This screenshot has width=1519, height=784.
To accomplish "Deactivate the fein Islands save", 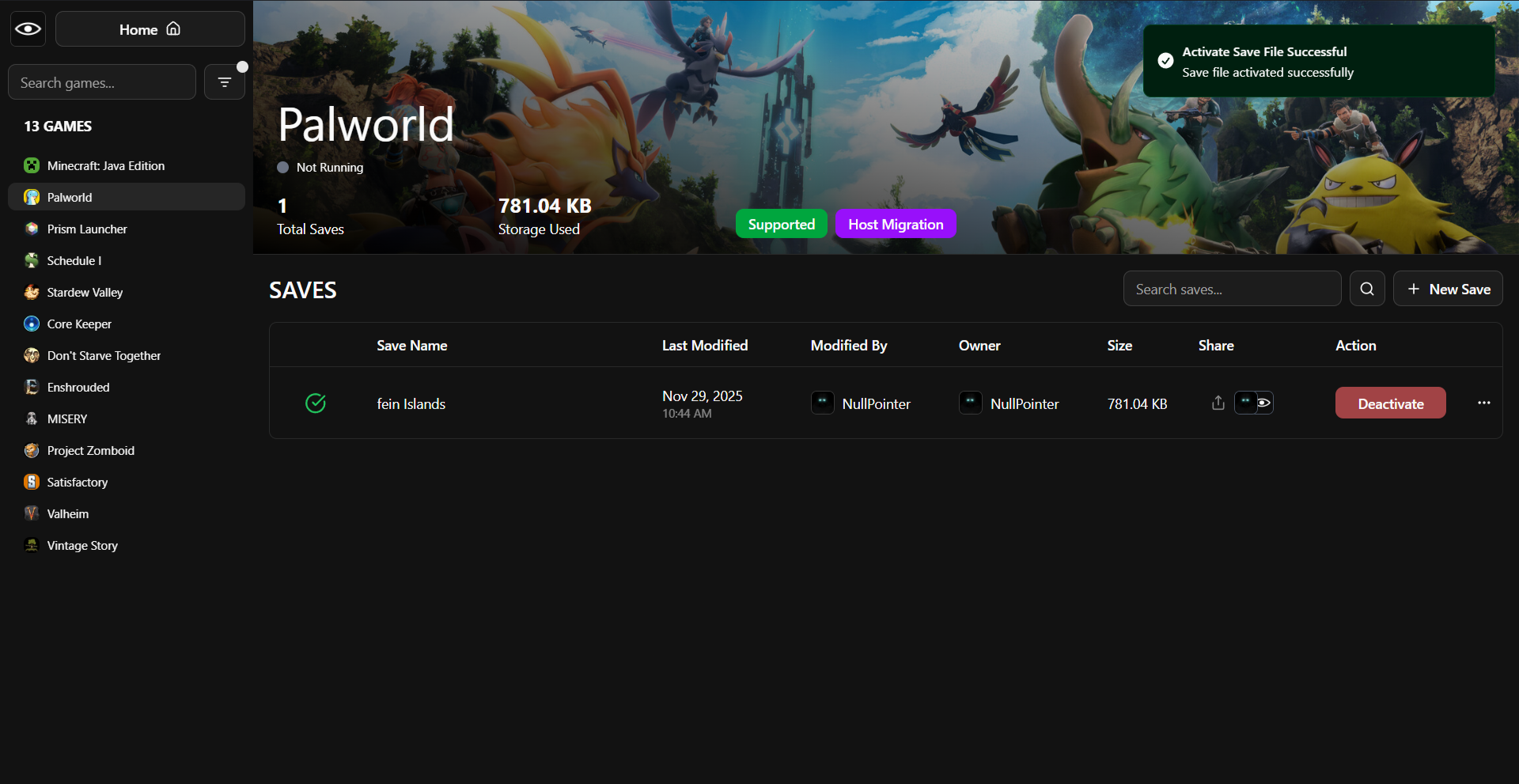I will coord(1391,403).
